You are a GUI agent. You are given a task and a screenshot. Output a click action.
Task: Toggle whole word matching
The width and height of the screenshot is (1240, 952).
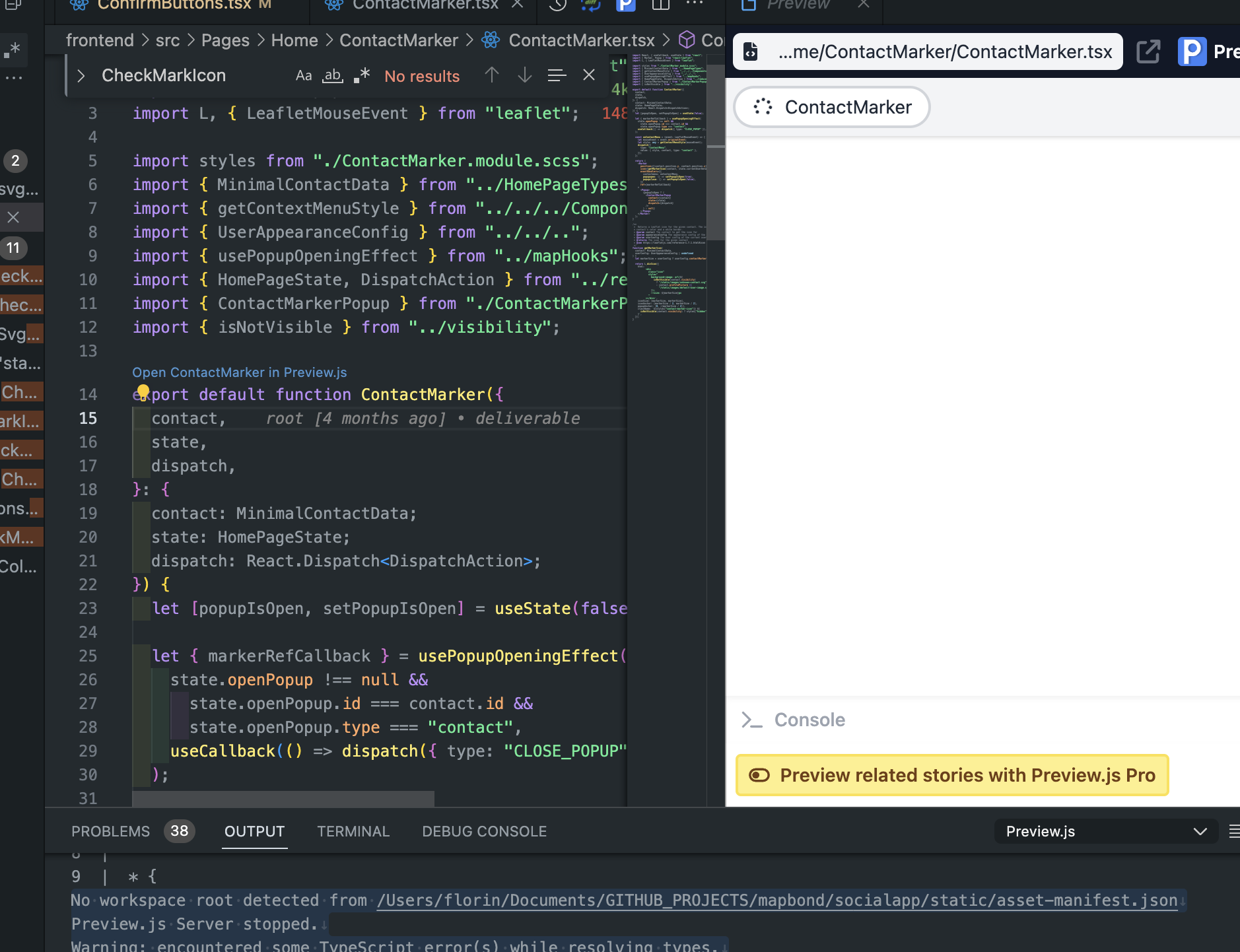332,76
